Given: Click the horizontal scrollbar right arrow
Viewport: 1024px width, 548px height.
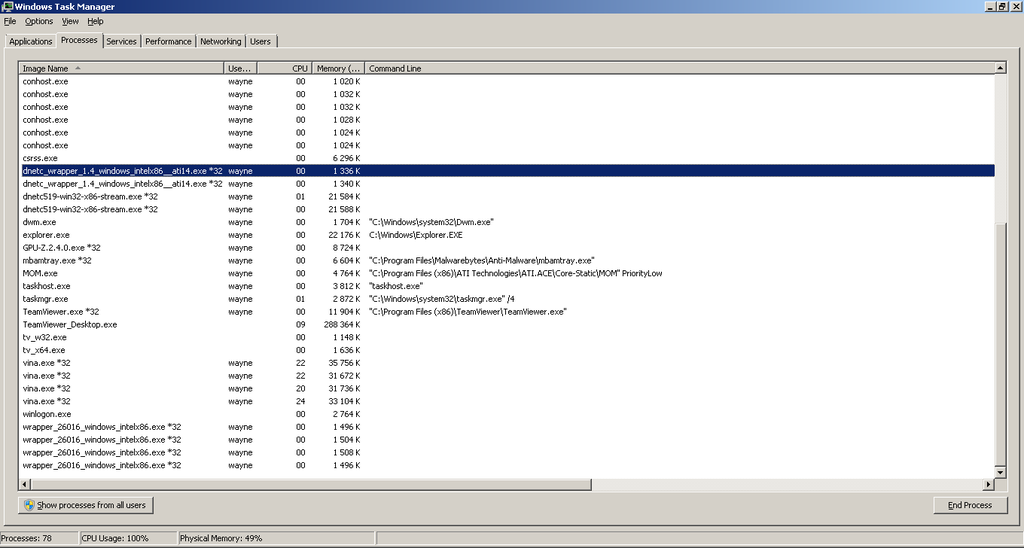Looking at the screenshot, I should pos(989,485).
